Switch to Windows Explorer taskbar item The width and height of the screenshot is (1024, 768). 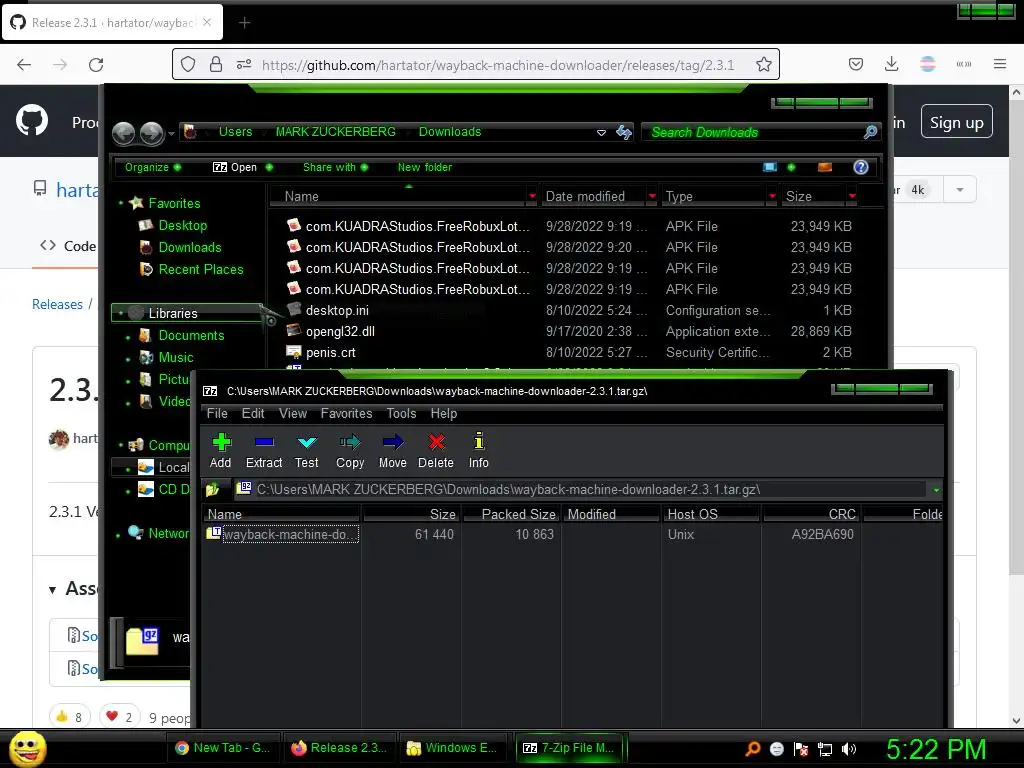point(453,748)
